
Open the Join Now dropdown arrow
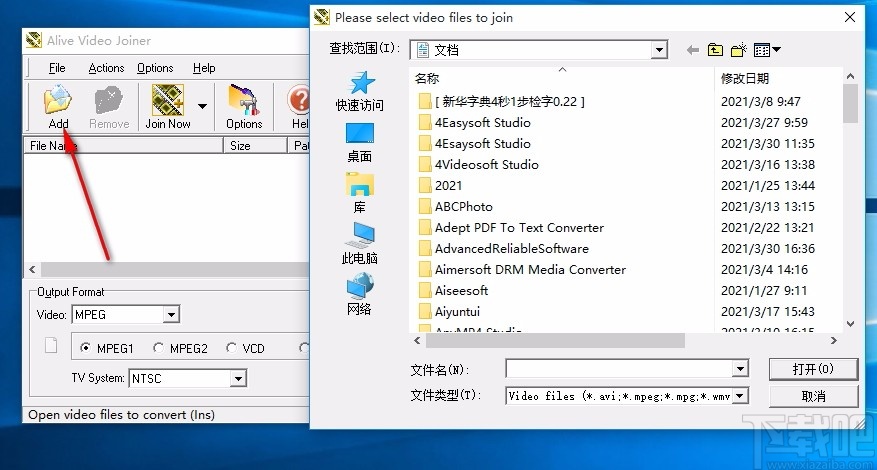tap(202, 106)
